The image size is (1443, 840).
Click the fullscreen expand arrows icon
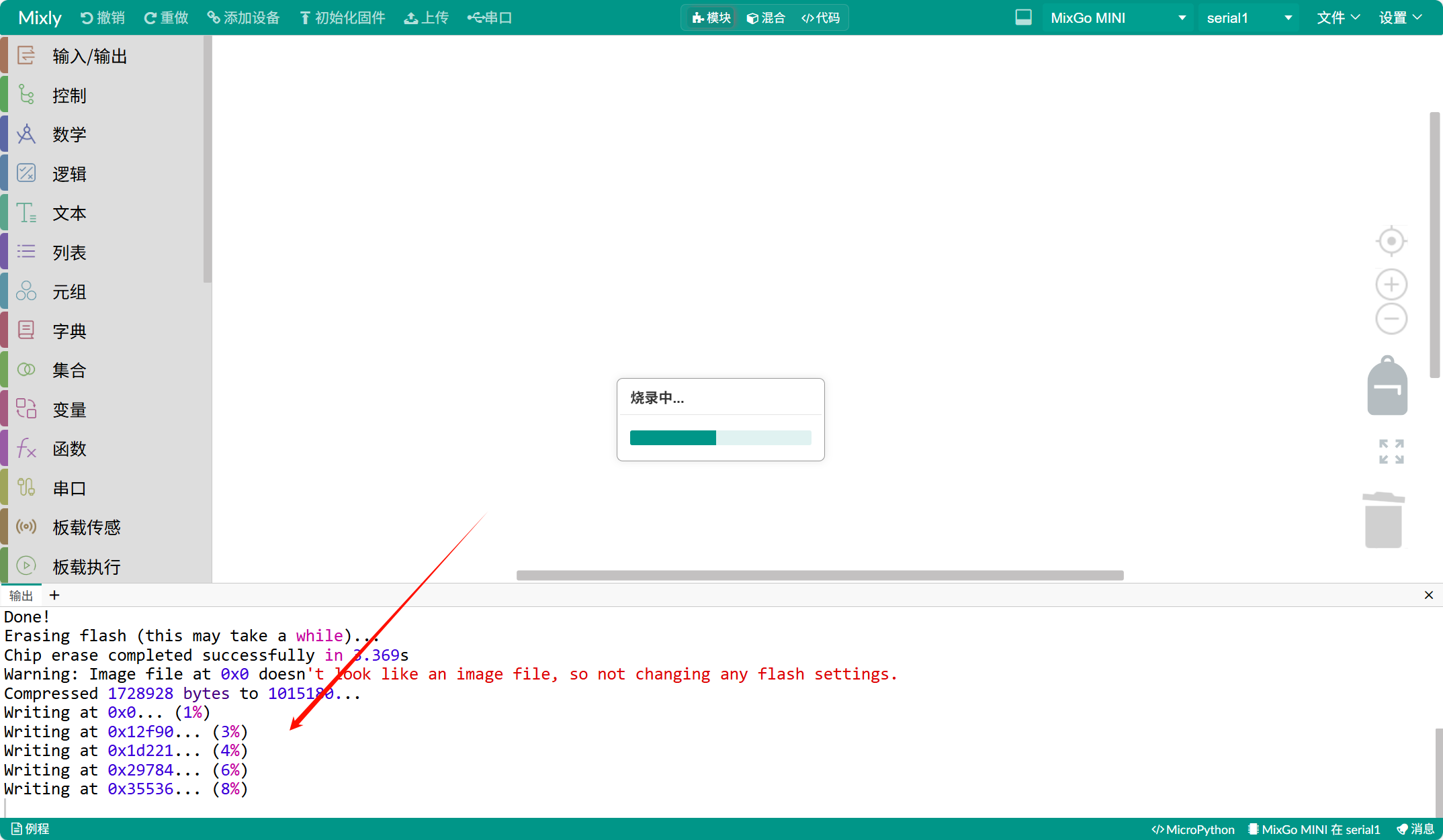pos(1391,451)
